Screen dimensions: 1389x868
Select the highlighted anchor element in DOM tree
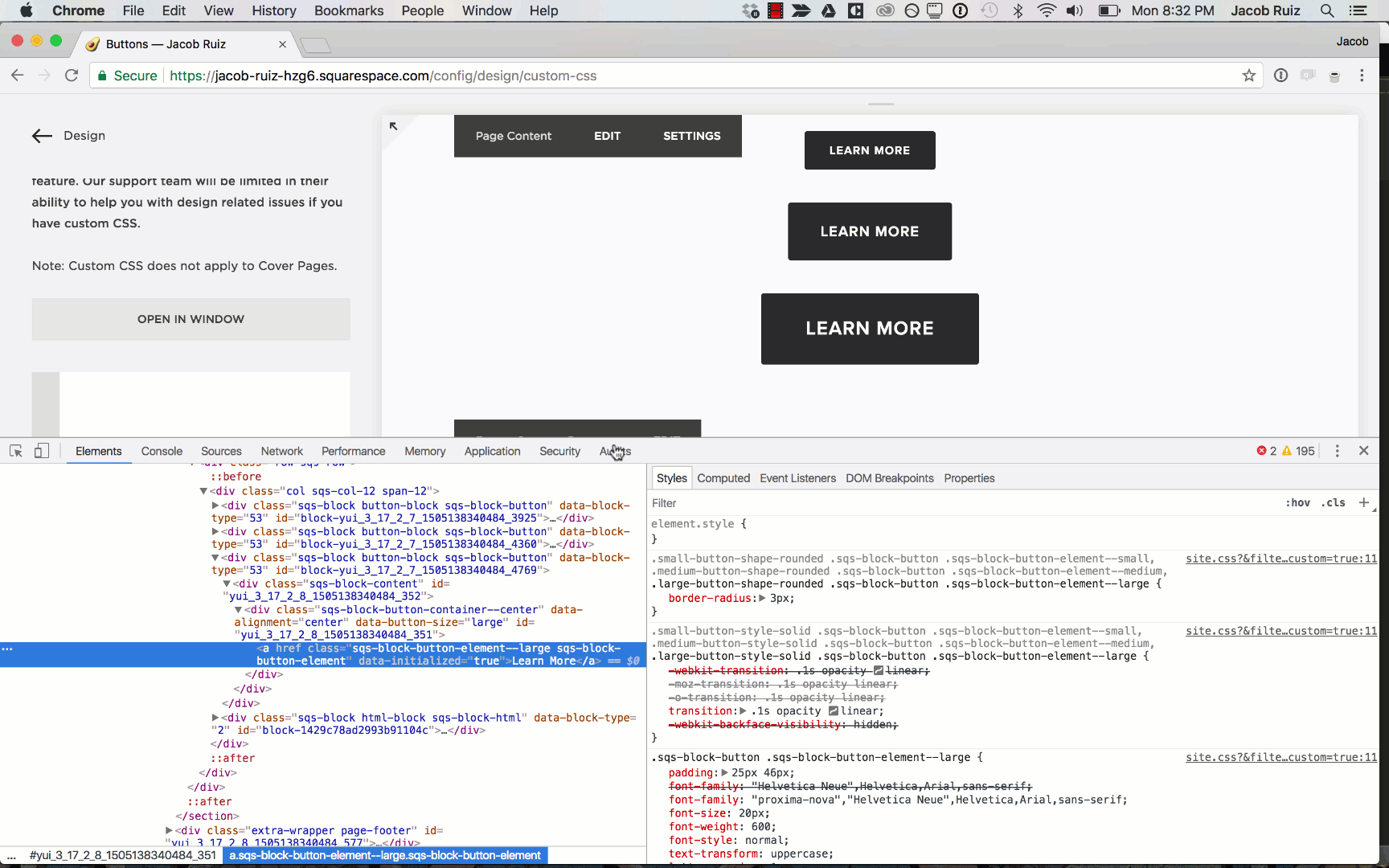point(323,654)
